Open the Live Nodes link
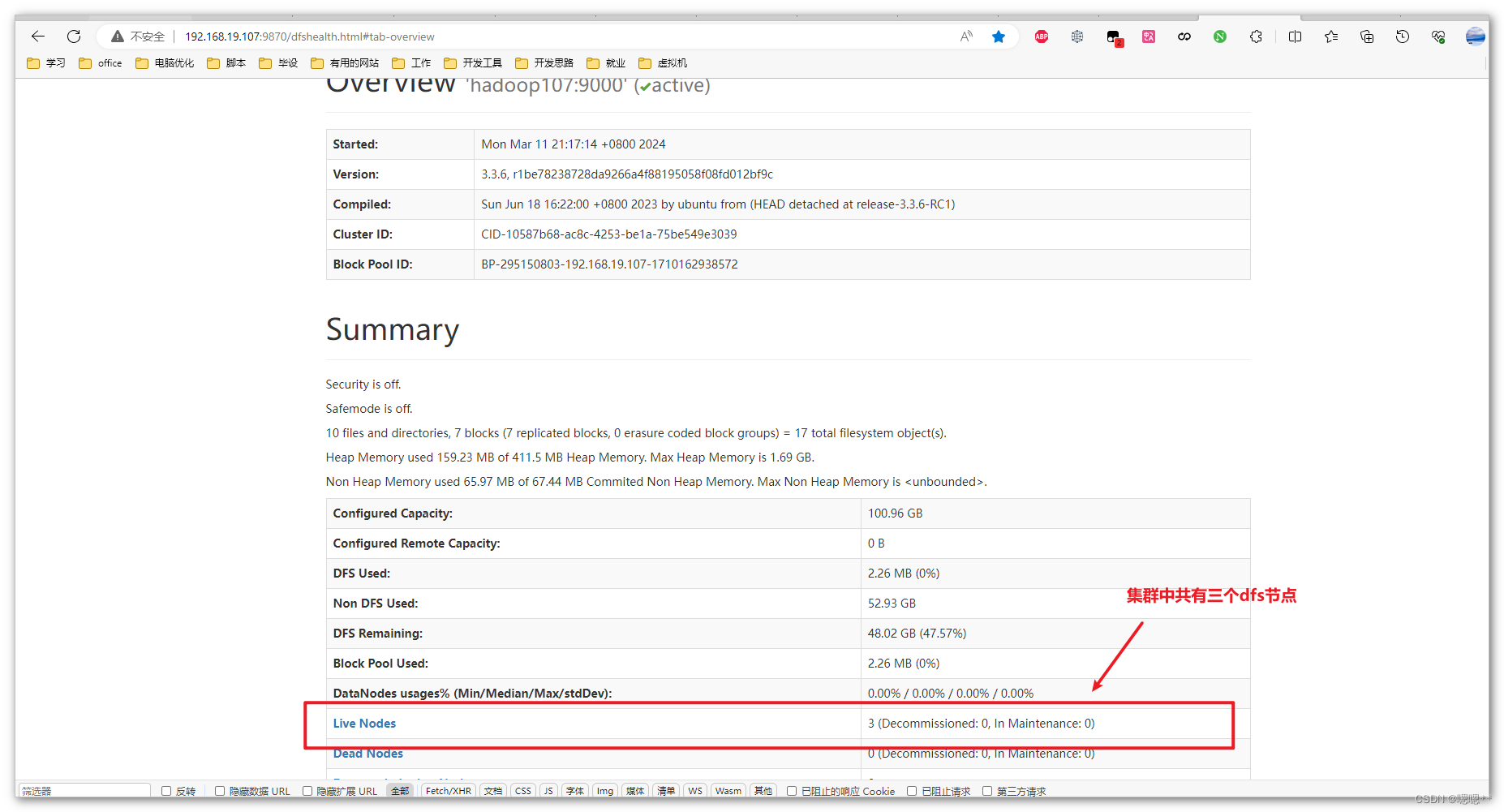 coord(364,724)
